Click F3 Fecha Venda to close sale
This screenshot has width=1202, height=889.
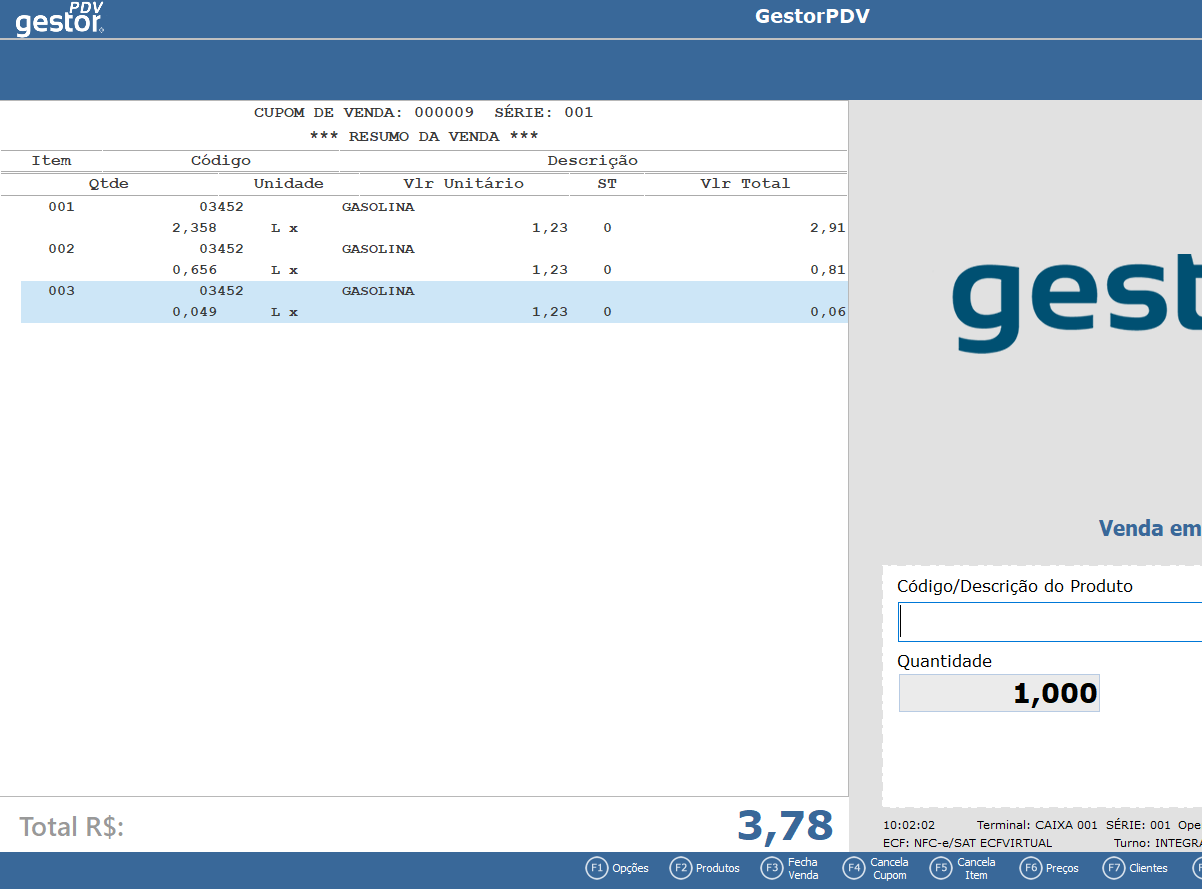coord(789,868)
